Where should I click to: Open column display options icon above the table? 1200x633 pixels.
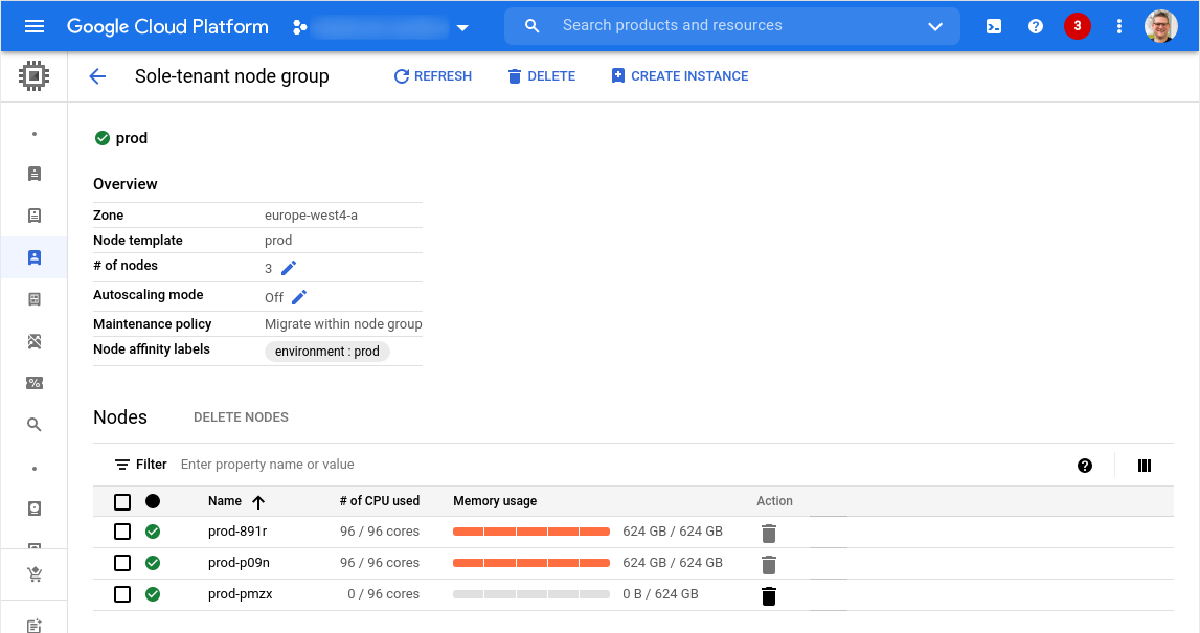[1144, 464]
